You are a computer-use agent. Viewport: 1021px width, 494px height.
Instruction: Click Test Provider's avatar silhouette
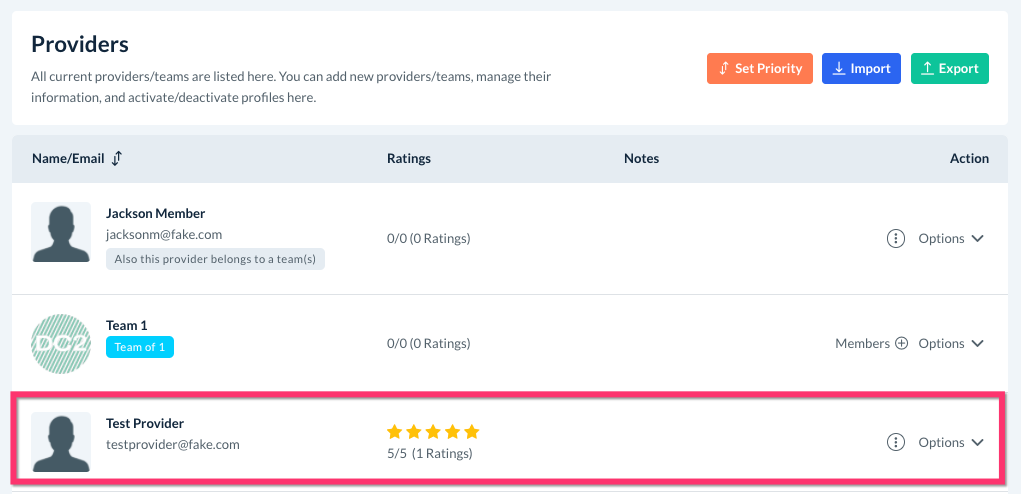[61, 441]
